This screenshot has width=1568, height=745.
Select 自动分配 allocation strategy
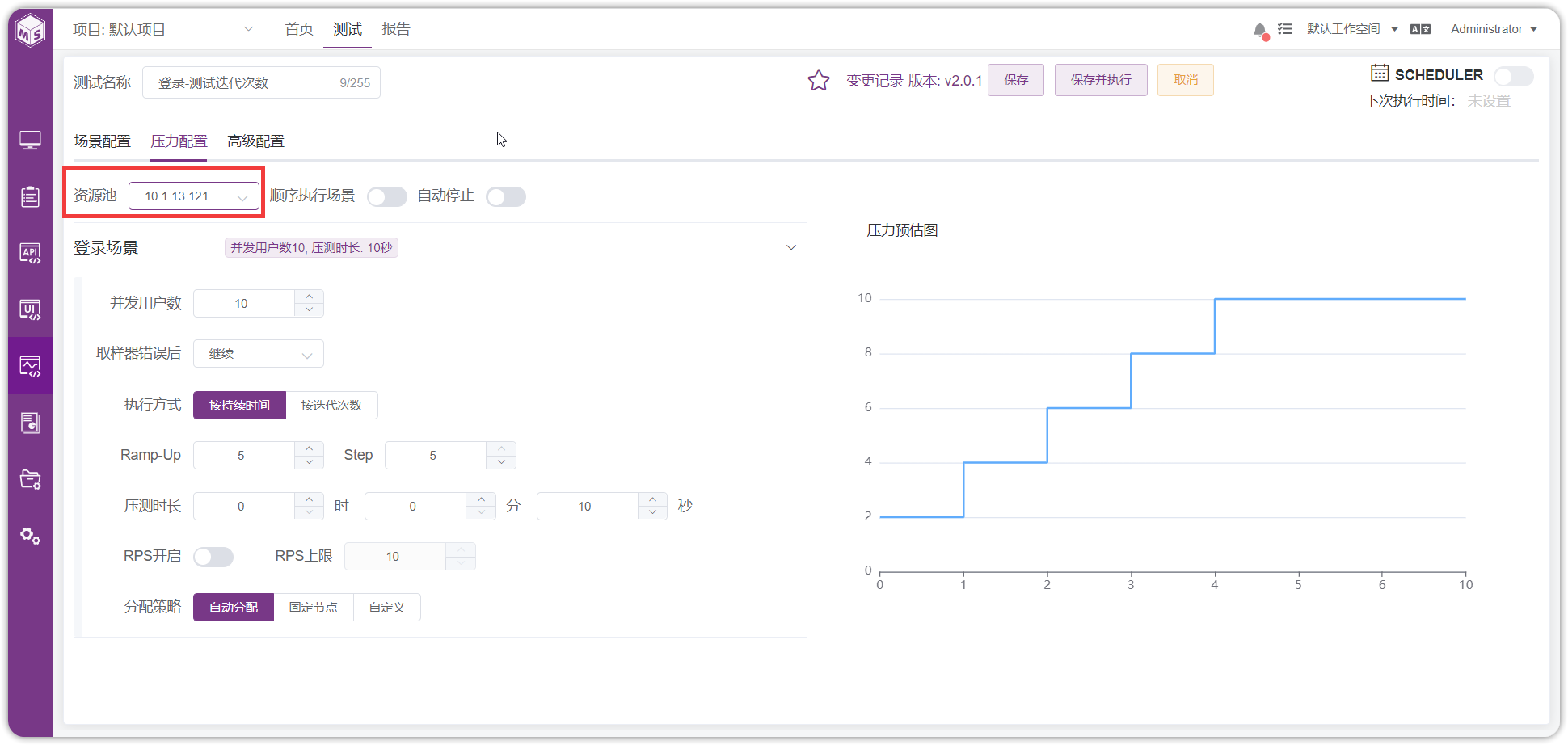click(234, 607)
